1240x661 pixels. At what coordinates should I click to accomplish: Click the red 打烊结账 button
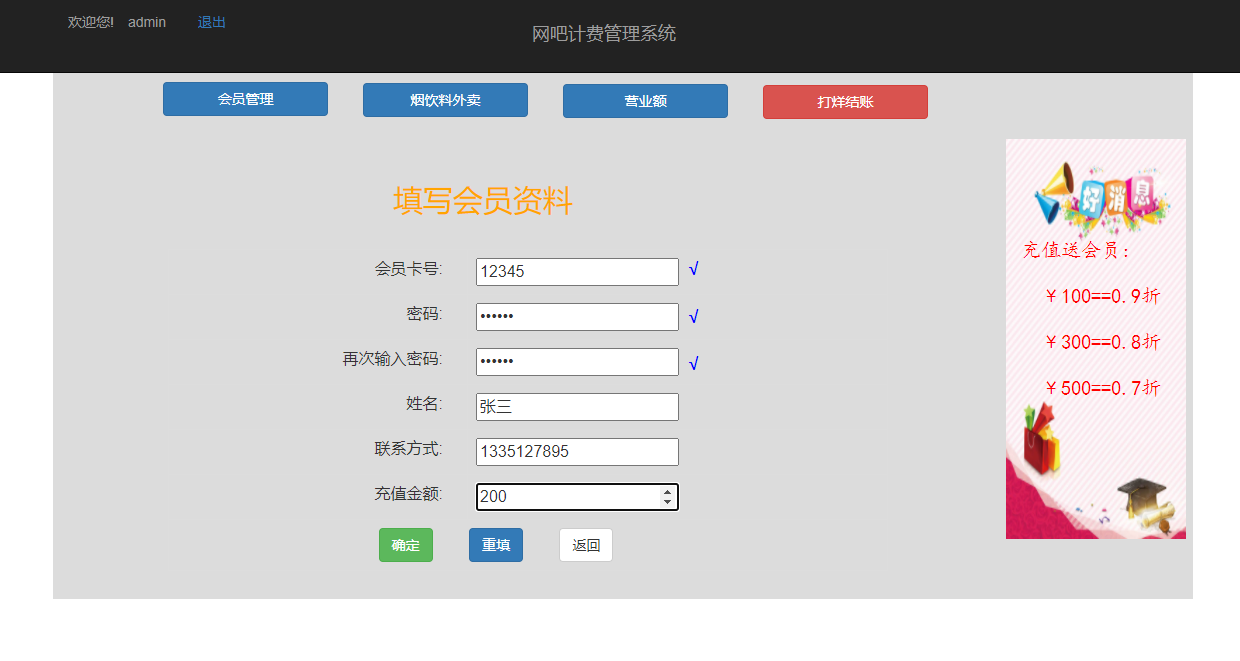(845, 101)
